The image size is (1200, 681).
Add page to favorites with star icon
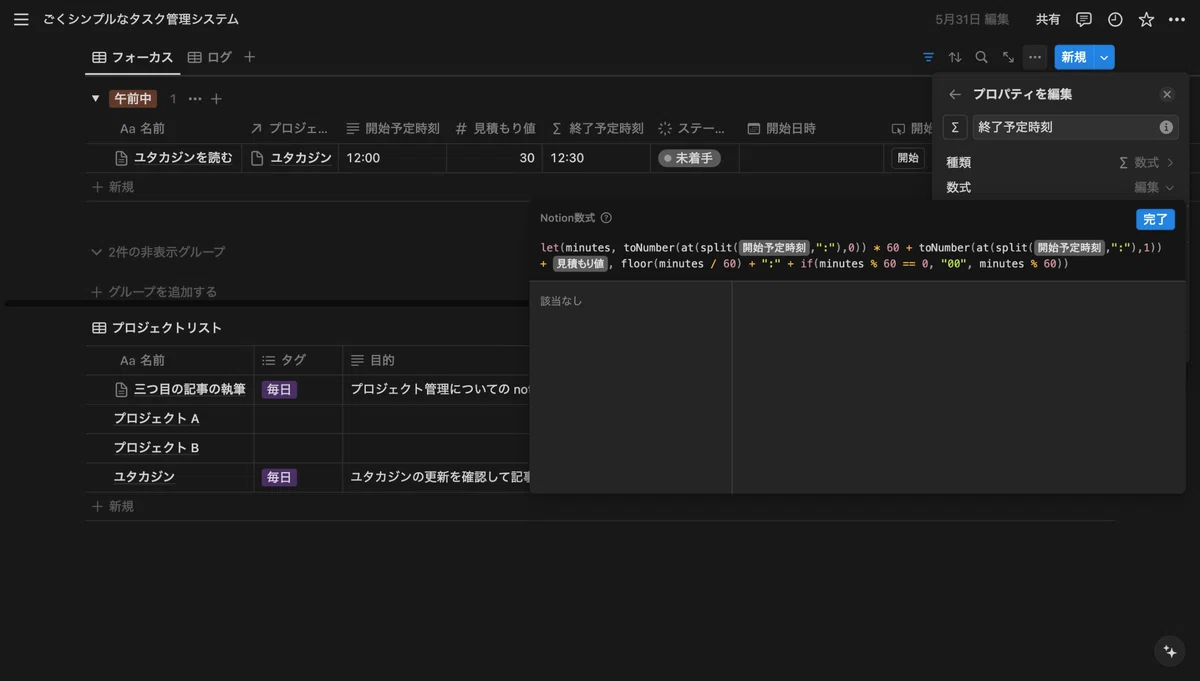1146,19
